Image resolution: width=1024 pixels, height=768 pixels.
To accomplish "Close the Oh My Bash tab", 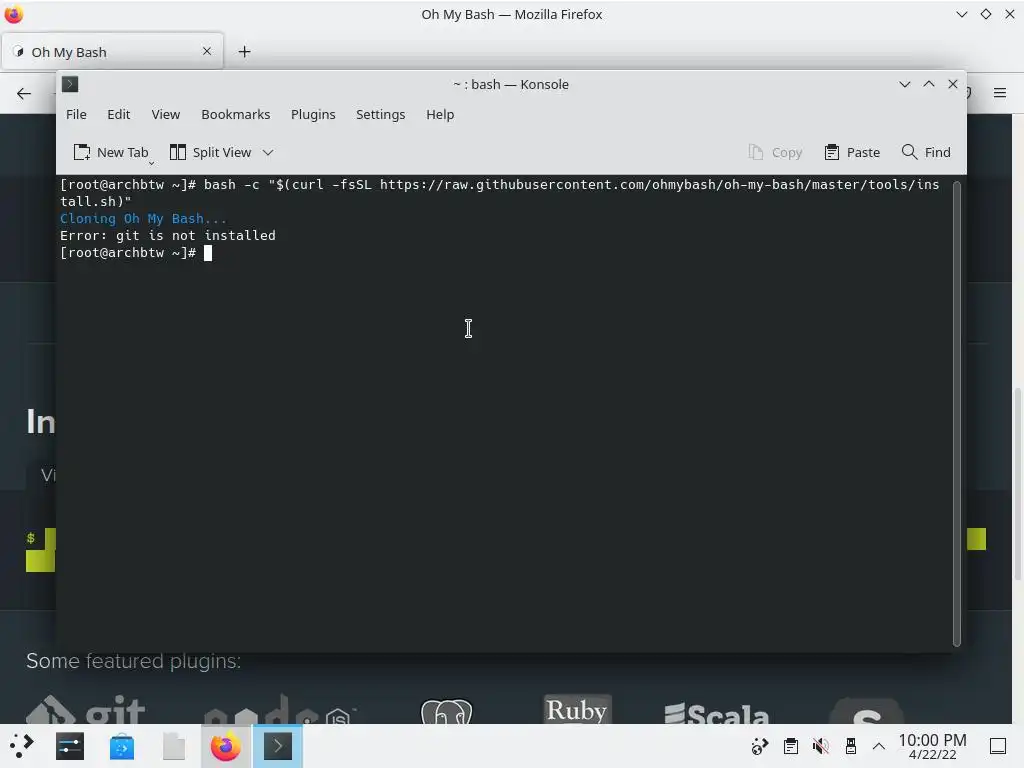I will coord(207,51).
